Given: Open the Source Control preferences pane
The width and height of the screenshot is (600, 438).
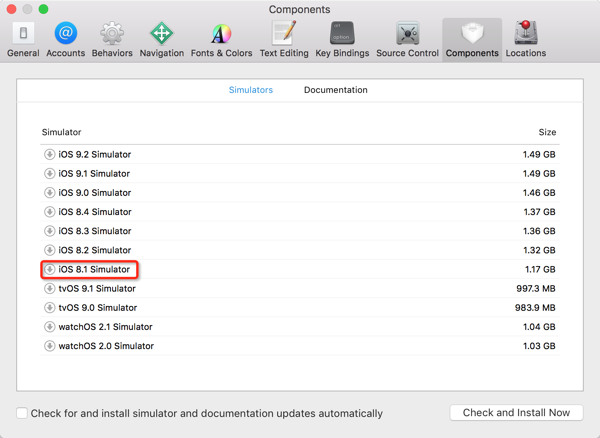Looking at the screenshot, I should [x=407, y=39].
